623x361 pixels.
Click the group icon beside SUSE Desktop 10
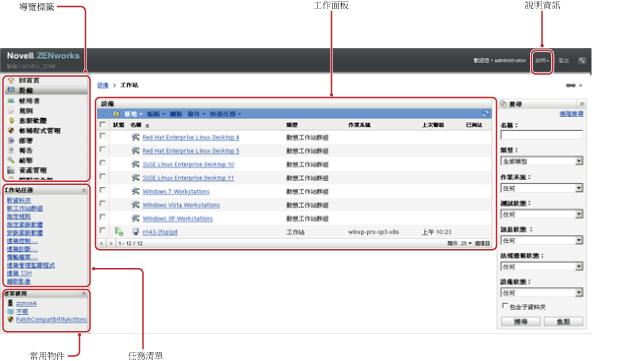click(135, 164)
